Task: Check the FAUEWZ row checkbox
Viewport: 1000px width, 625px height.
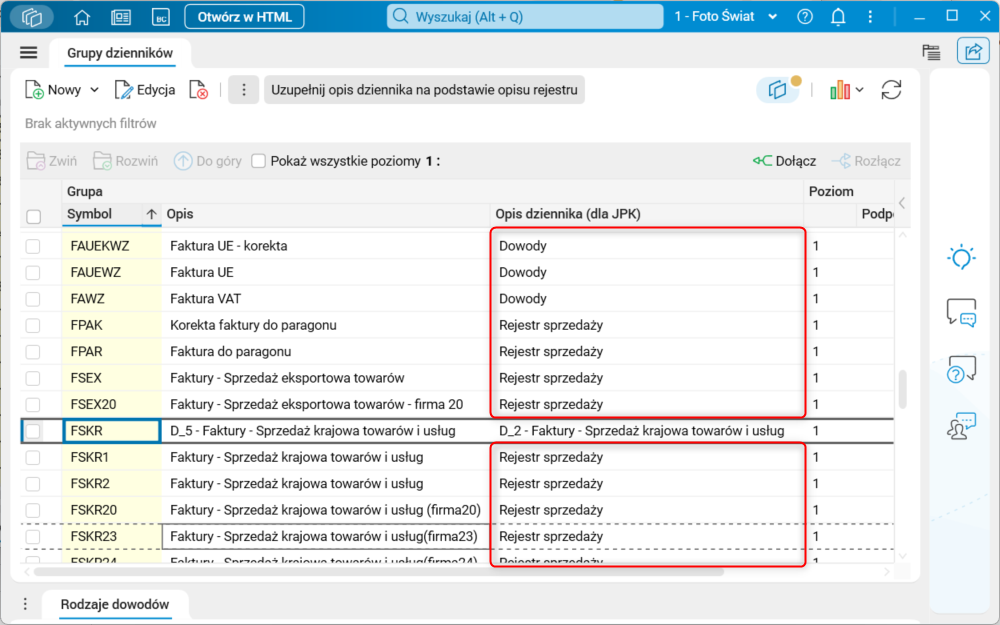Action: (33, 272)
